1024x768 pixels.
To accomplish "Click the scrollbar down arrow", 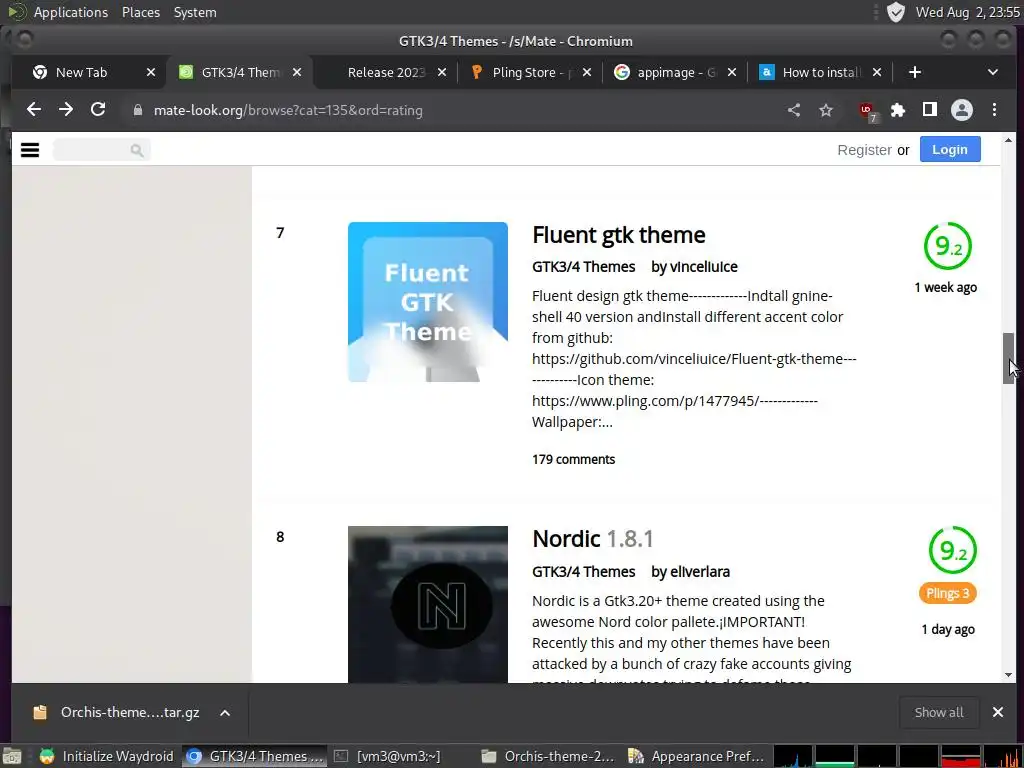I will tap(1008, 675).
